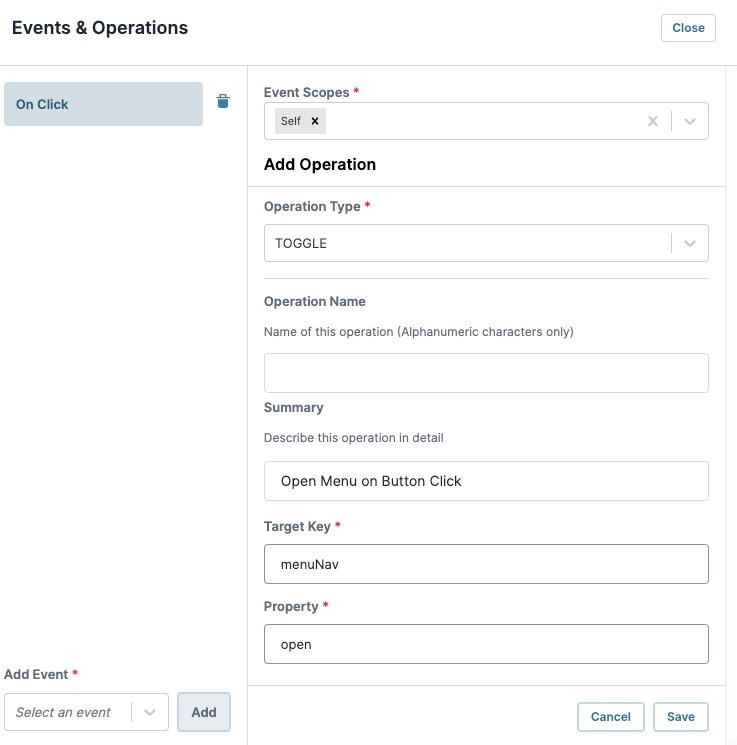
Task: Delete the On Click event with trash icon
Action: (x=223, y=101)
